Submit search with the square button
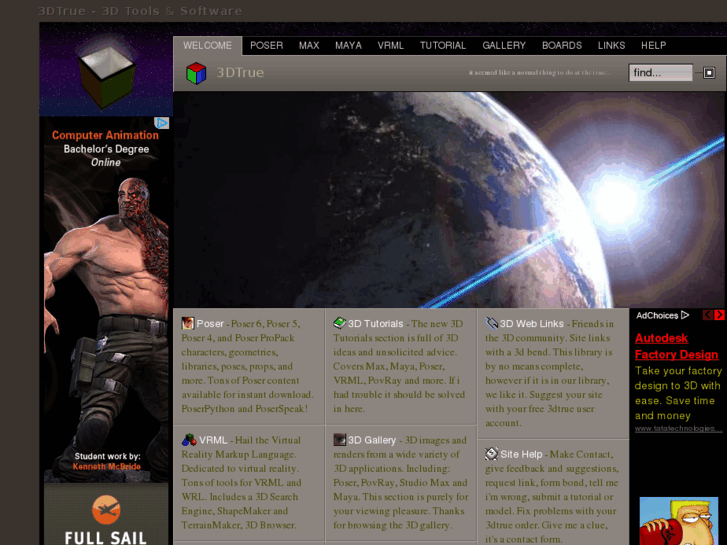This screenshot has width=727, height=545. (x=708, y=73)
